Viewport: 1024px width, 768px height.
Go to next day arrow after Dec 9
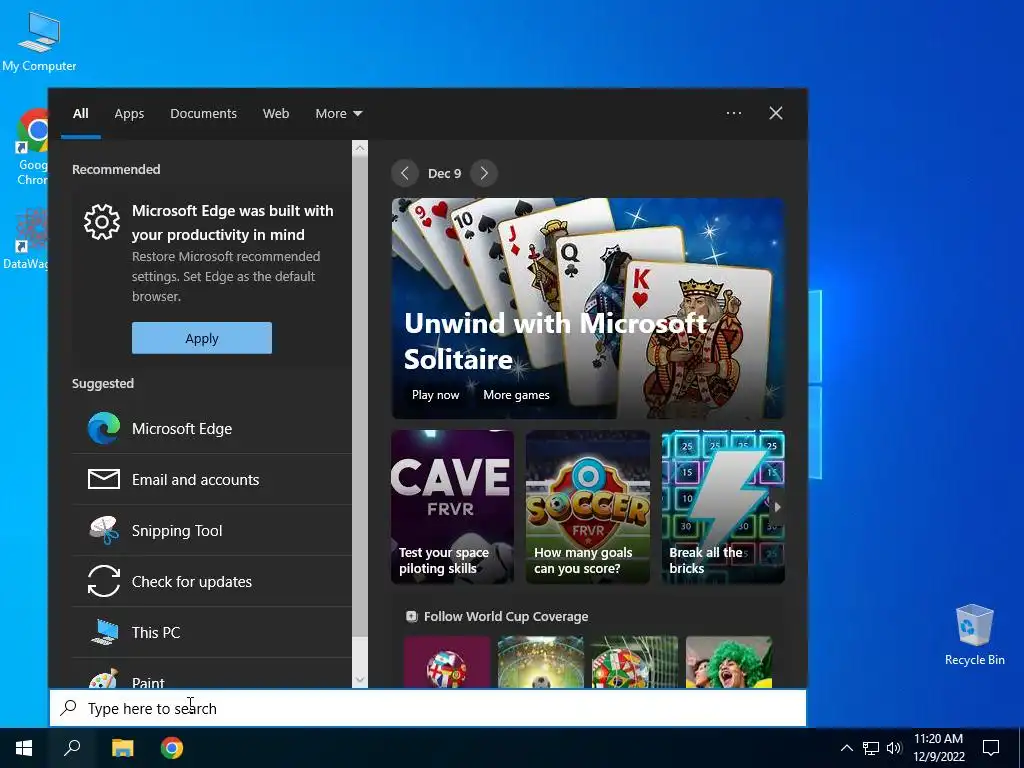click(484, 173)
